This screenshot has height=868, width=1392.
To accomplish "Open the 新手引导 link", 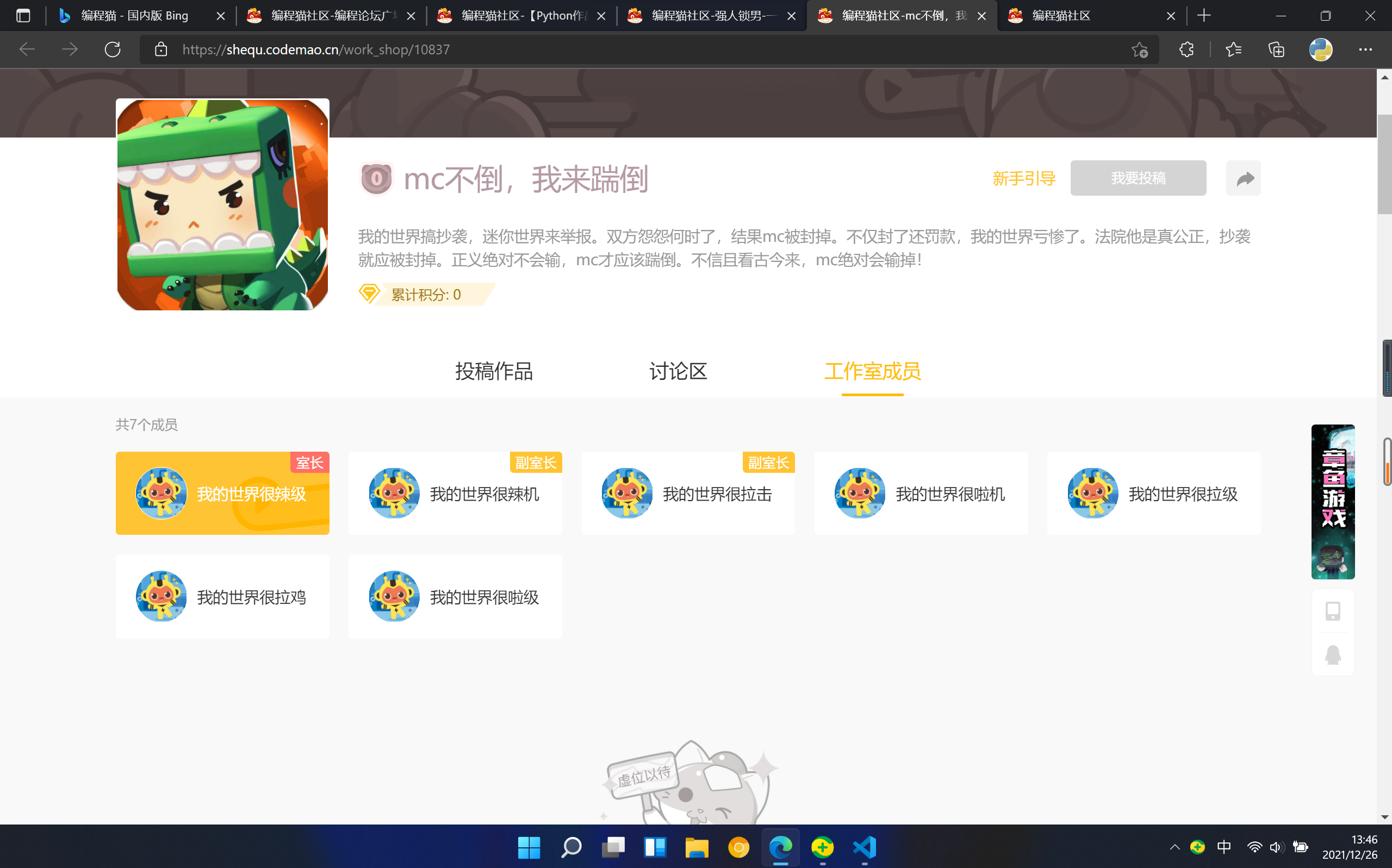I will (x=1024, y=178).
